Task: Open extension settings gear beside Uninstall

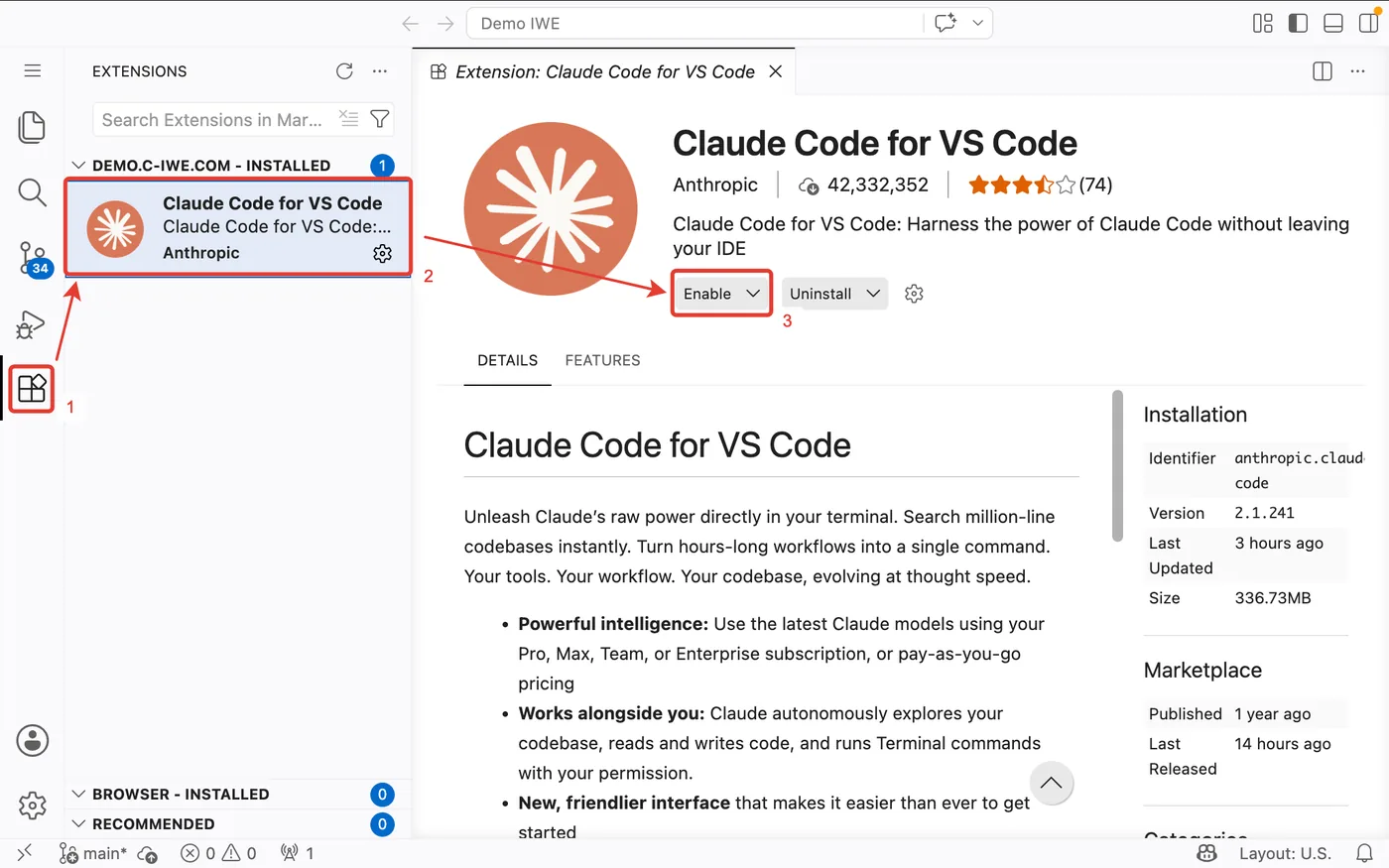Action: coord(914,294)
